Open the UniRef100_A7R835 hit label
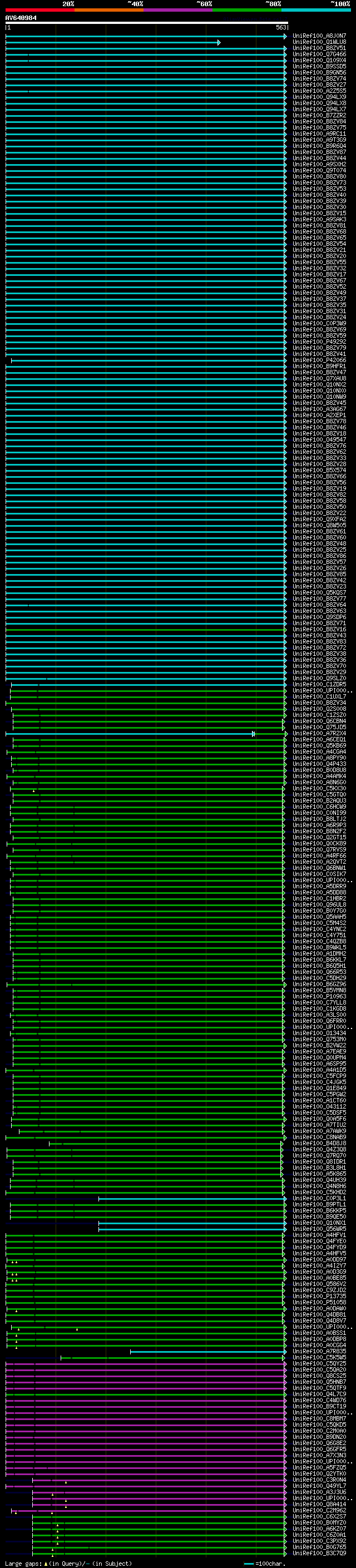This screenshot has height=1568, width=356. (x=319, y=1351)
